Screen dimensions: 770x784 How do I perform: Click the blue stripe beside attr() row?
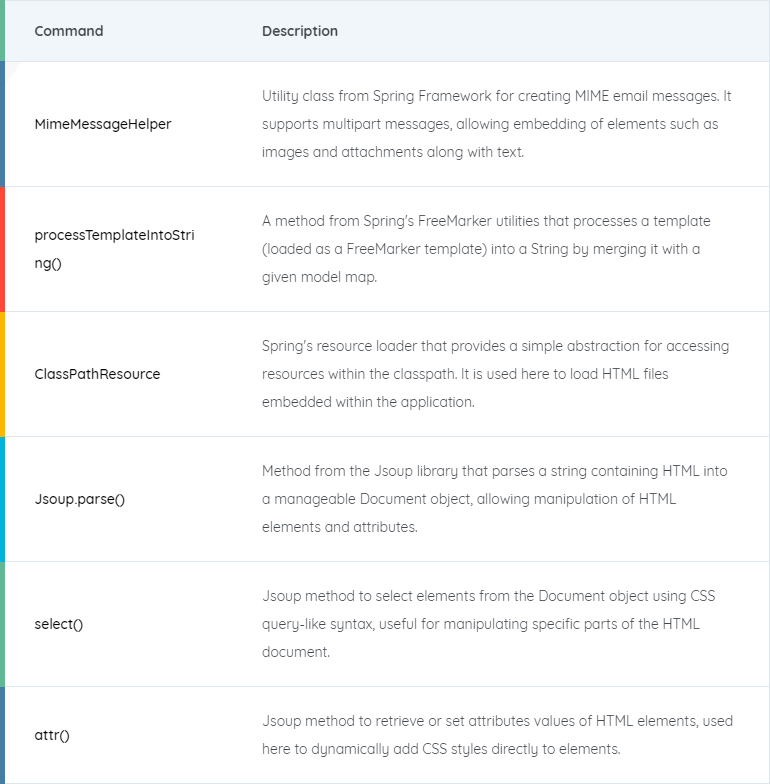2,735
